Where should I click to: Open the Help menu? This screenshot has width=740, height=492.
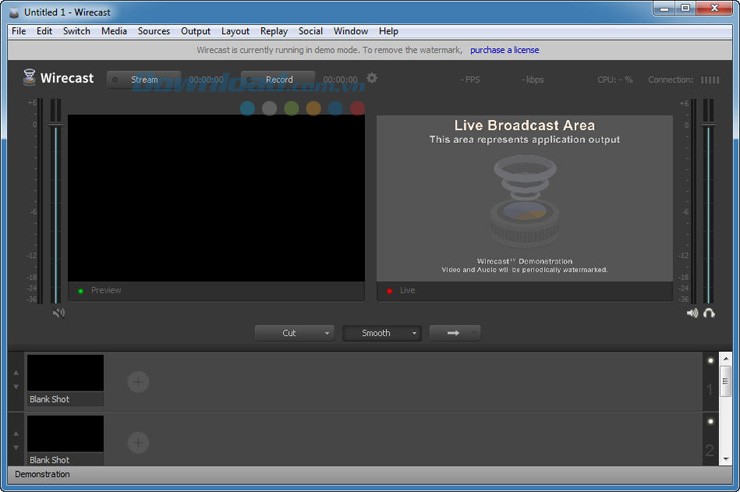tap(388, 31)
